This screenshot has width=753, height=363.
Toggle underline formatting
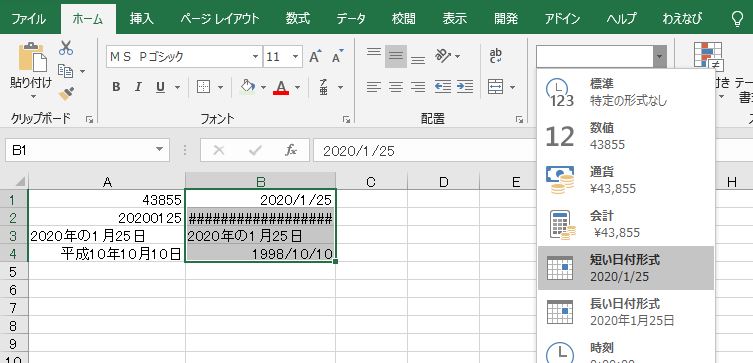[x=160, y=87]
